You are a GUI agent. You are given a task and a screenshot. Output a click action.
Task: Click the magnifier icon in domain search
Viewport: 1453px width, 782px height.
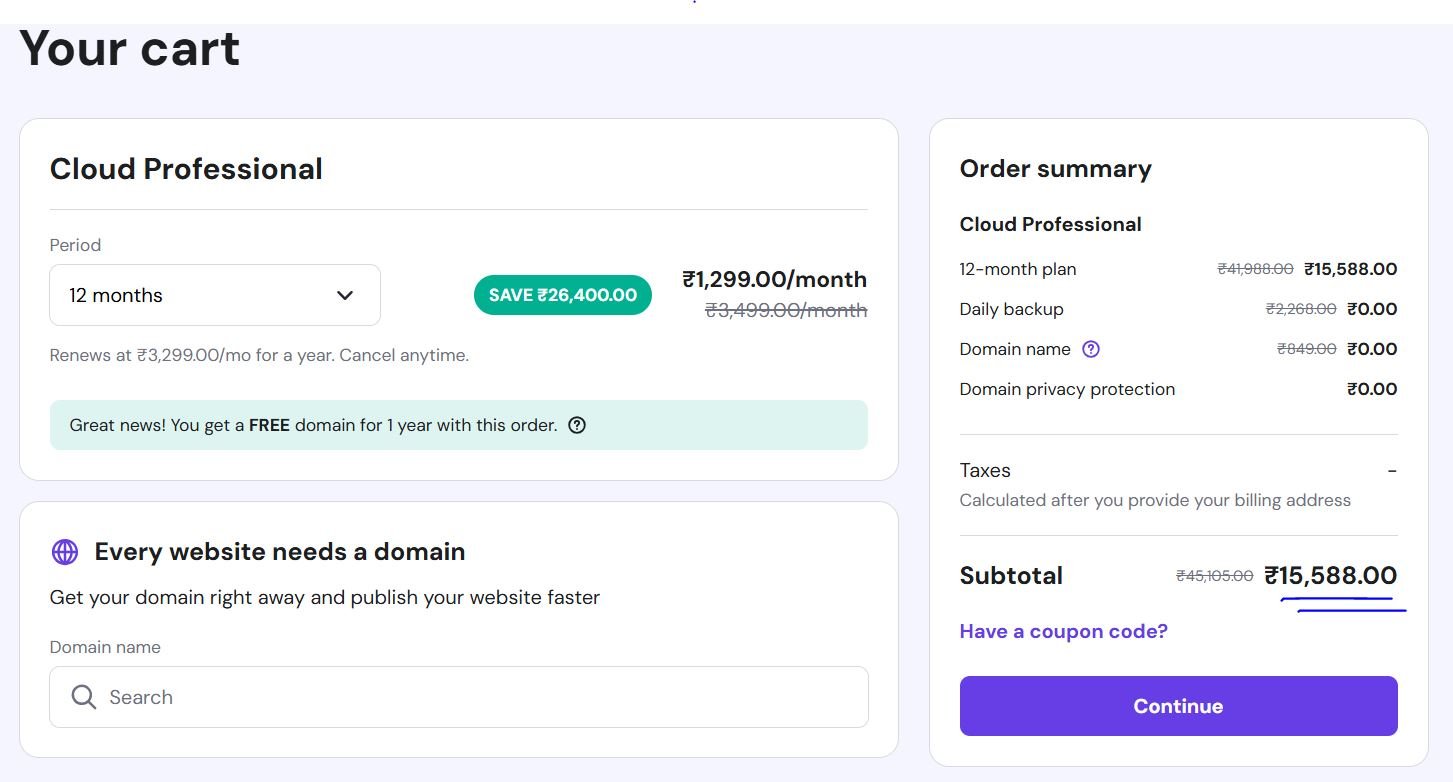coord(84,697)
